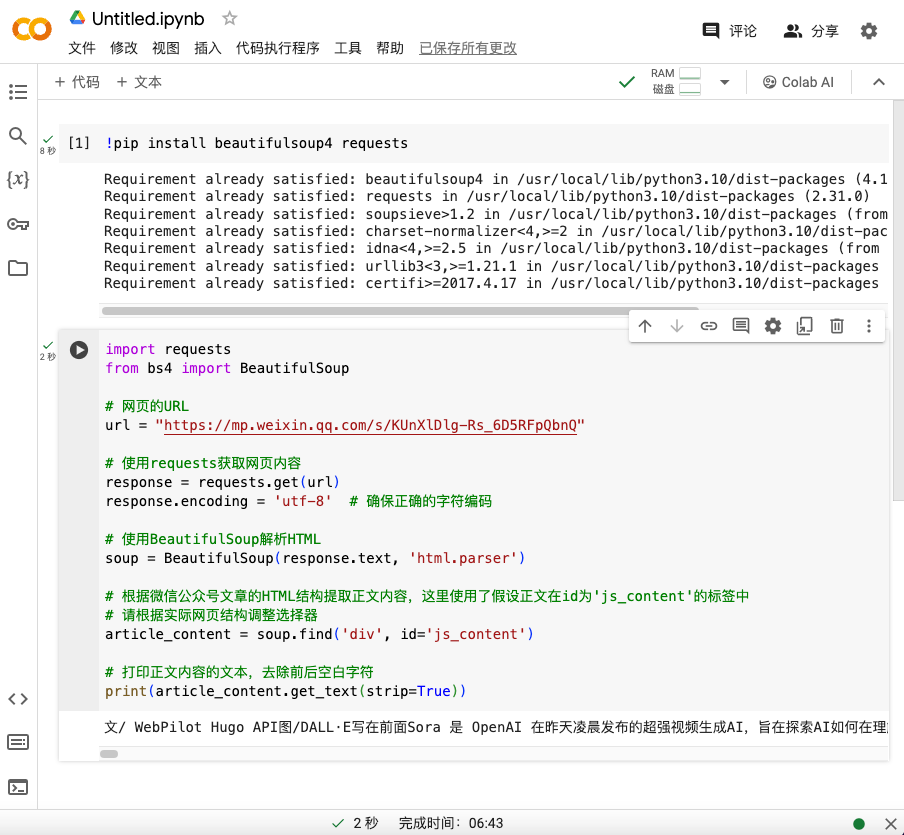The width and height of the screenshot is (904, 835).
Task: Open the variables inspector in the sidebar
Action: click(17, 180)
